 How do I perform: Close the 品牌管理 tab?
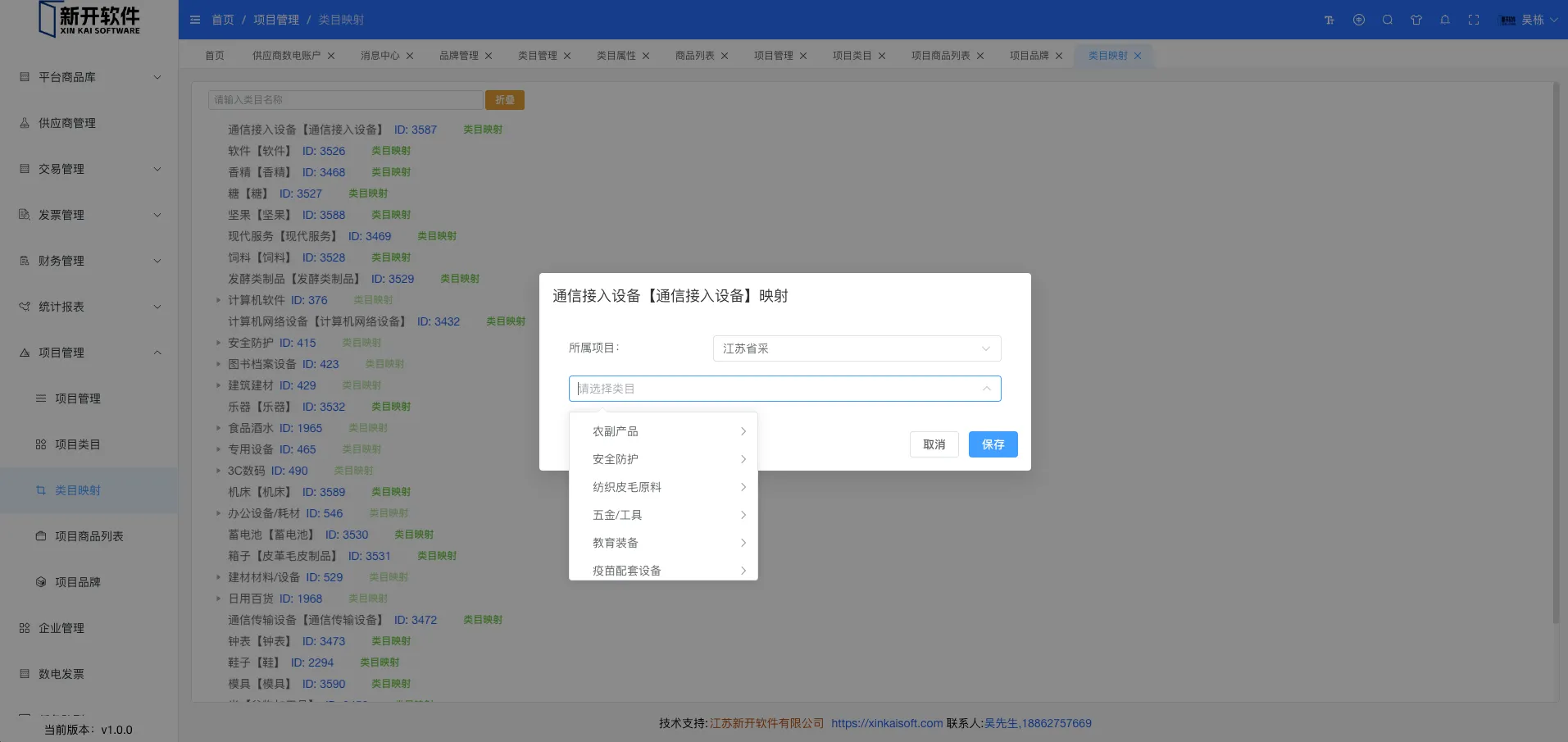coord(489,56)
